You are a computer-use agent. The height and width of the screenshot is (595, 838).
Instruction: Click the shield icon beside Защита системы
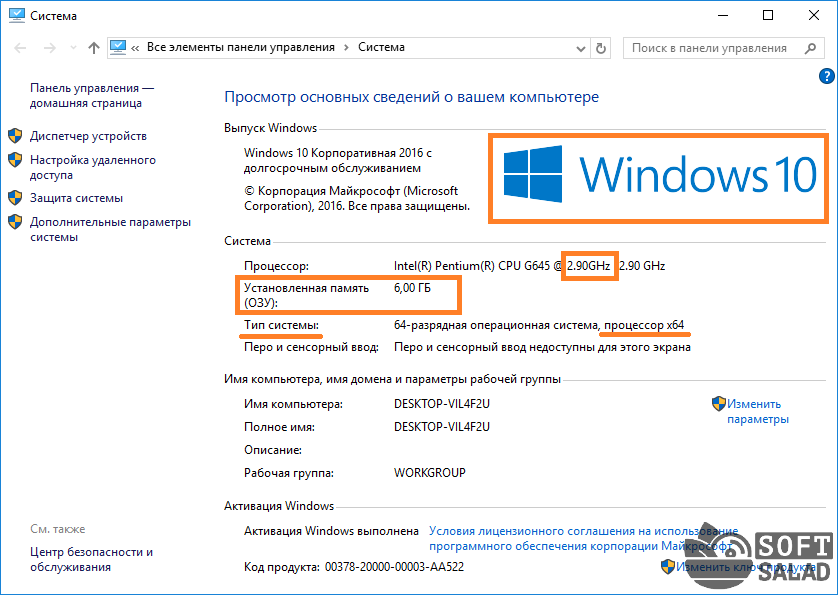(x=15, y=198)
